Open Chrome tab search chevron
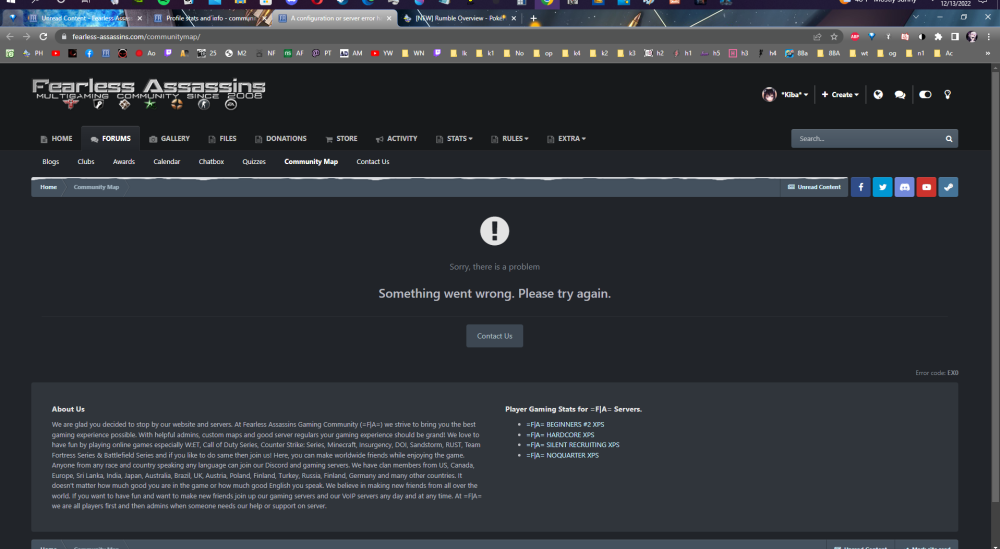The image size is (1000, 549). [x=916, y=17]
